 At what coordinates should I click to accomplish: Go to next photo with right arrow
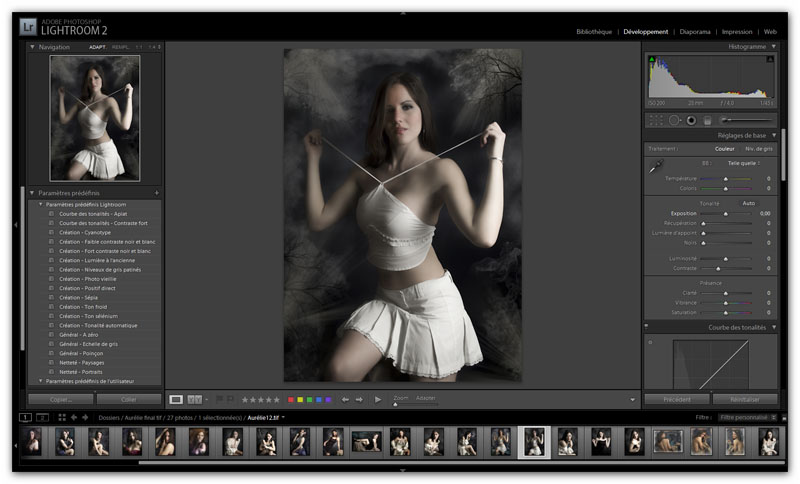pyautogui.click(x=359, y=399)
